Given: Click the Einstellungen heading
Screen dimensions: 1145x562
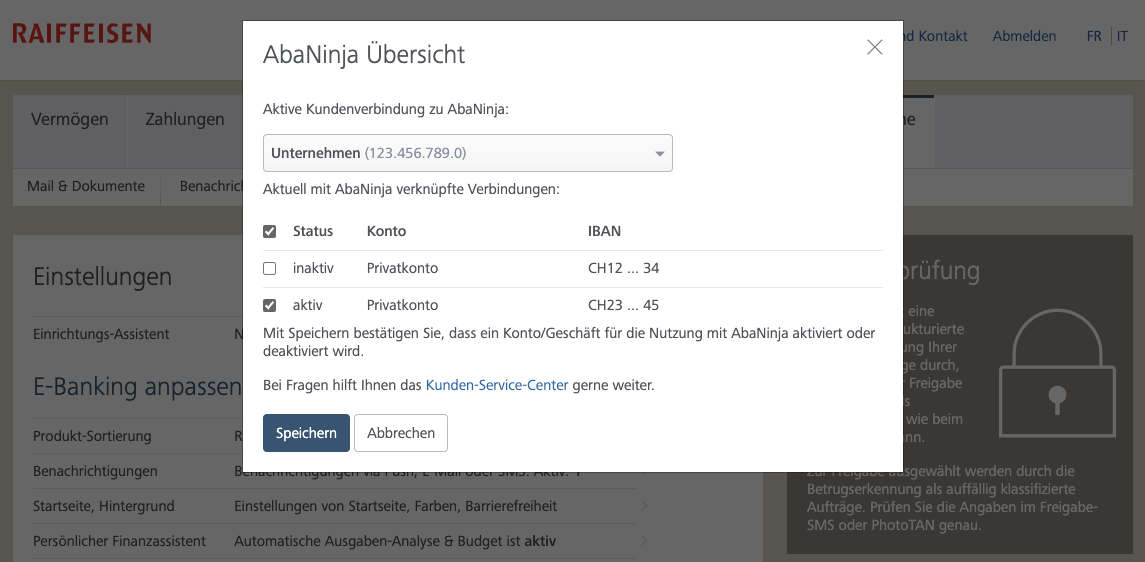Looking at the screenshot, I should click(103, 277).
